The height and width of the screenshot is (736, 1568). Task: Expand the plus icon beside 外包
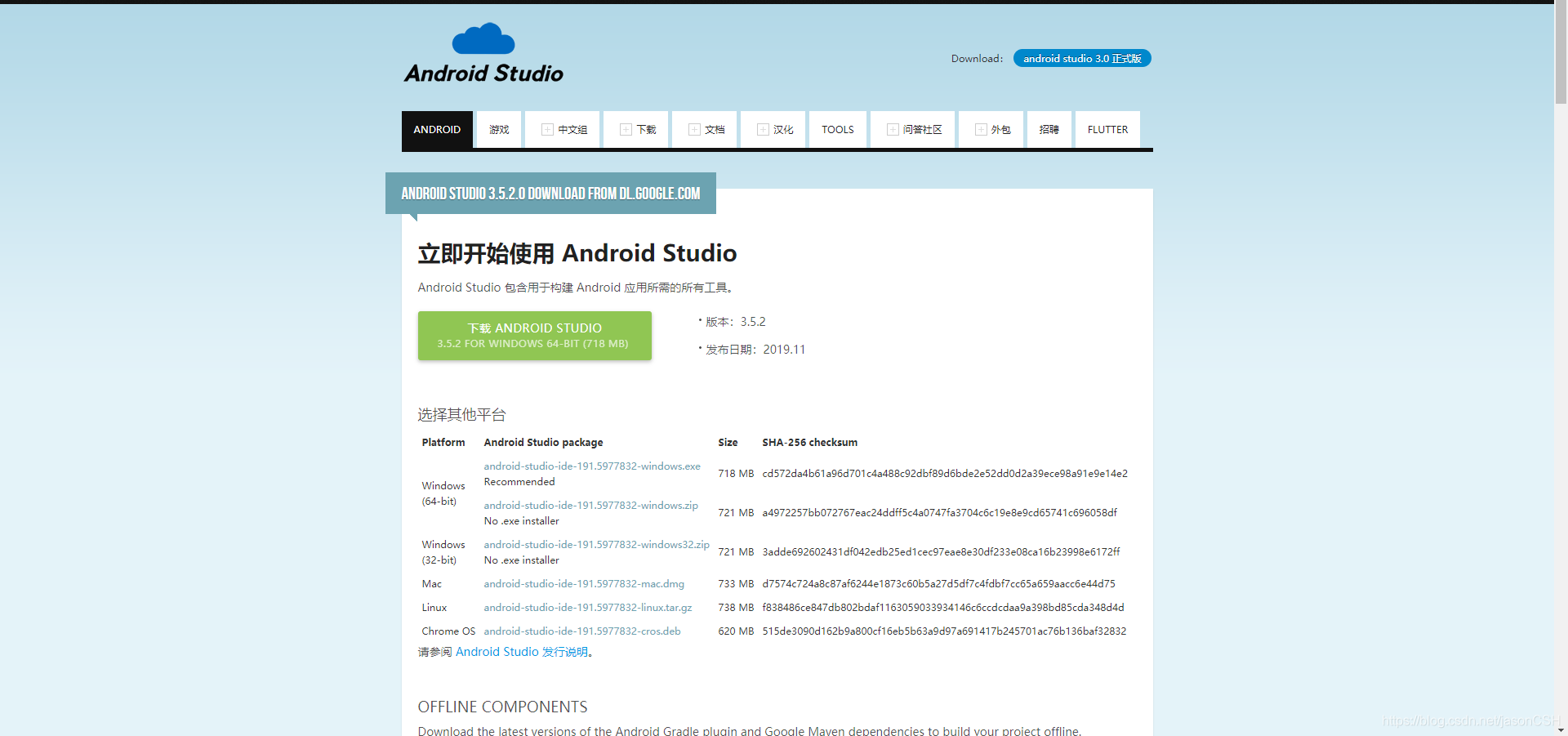(x=981, y=130)
